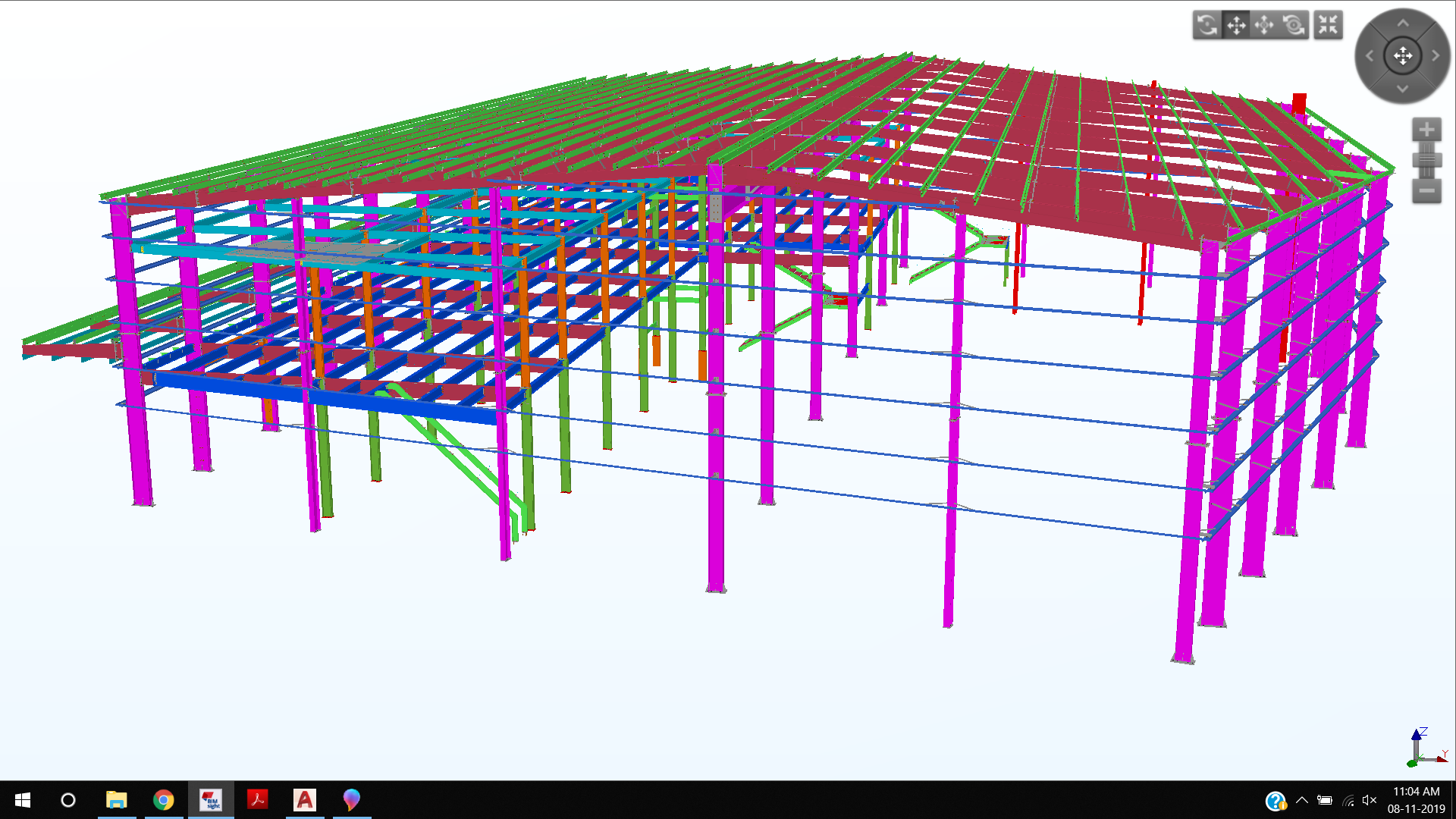This screenshot has width=1456, height=819.
Task: Open File Explorer from taskbar
Action: click(x=116, y=800)
